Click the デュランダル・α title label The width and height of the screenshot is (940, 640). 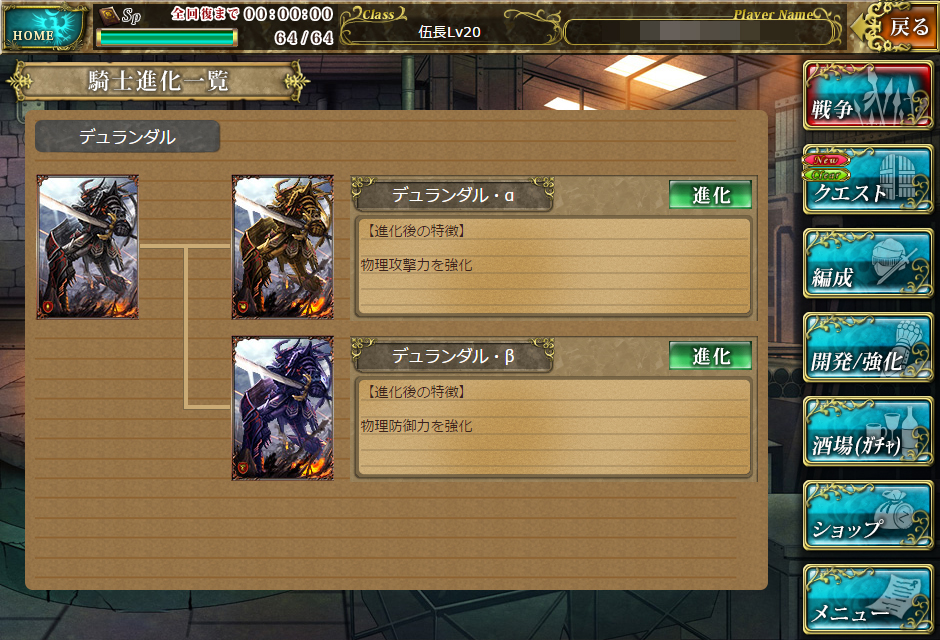(x=453, y=195)
